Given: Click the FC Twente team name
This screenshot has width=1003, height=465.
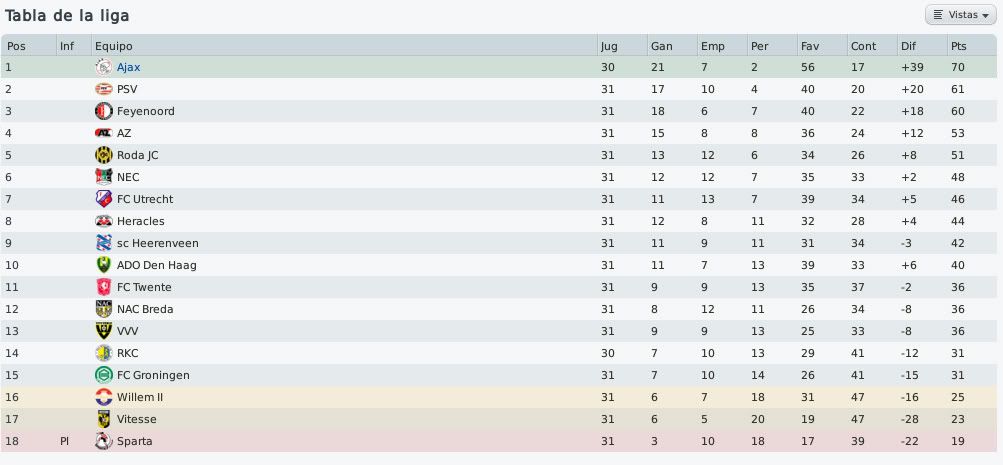Looking at the screenshot, I should (144, 287).
